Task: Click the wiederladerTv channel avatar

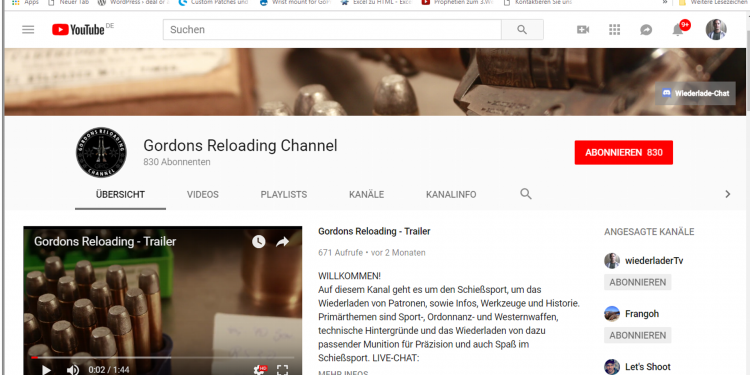Action: tap(612, 261)
